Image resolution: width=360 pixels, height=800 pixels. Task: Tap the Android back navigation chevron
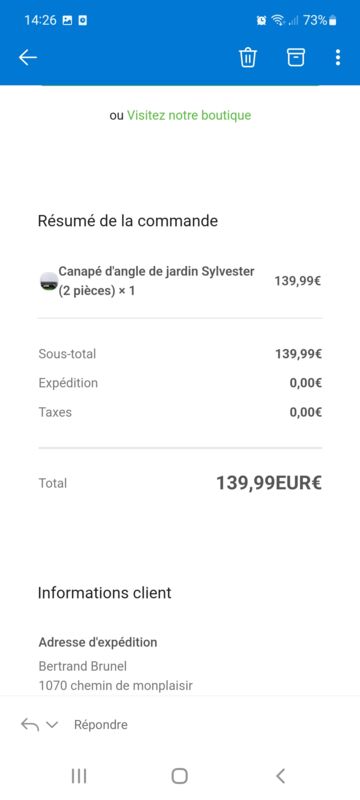[x=280, y=776]
